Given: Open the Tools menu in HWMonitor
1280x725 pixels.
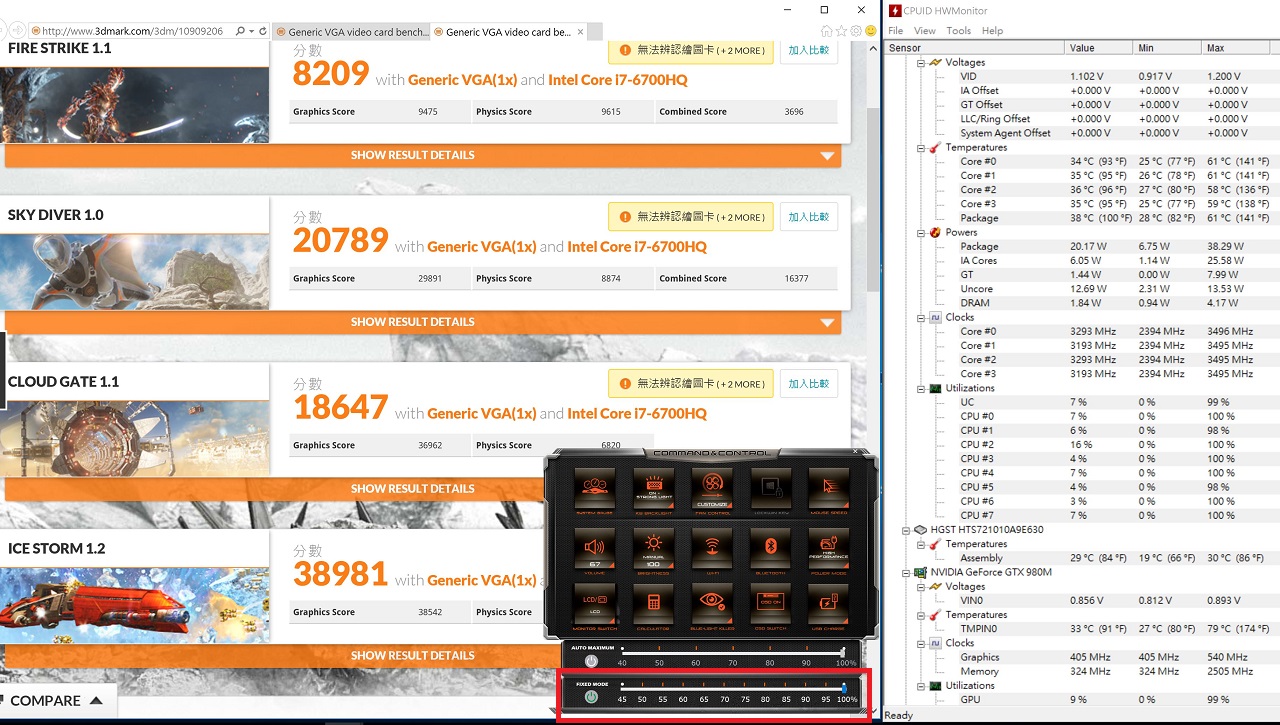Looking at the screenshot, I should pos(959,30).
